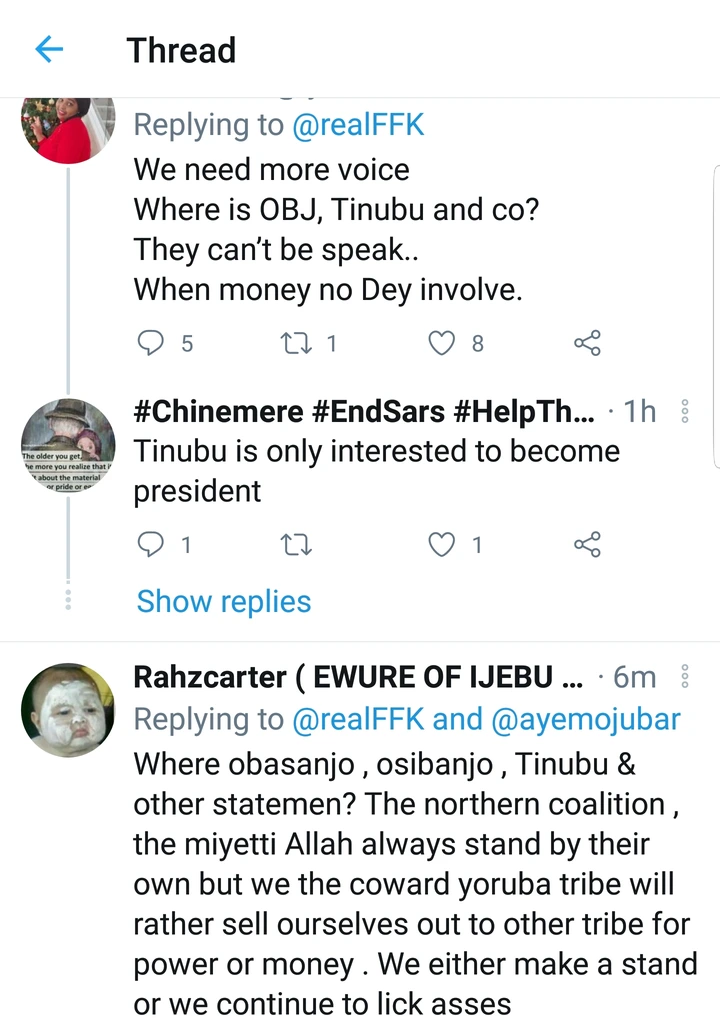Like the 'We need more voice' tweet
Viewport: 720px width, 1029px height.
click(441, 343)
